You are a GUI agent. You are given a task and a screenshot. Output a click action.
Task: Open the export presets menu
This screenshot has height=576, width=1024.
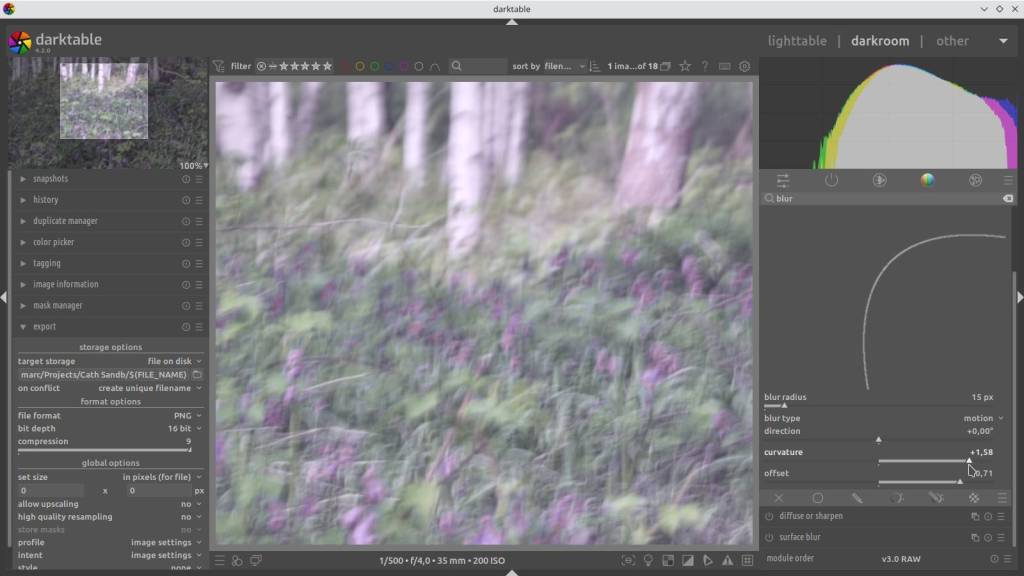tap(199, 327)
